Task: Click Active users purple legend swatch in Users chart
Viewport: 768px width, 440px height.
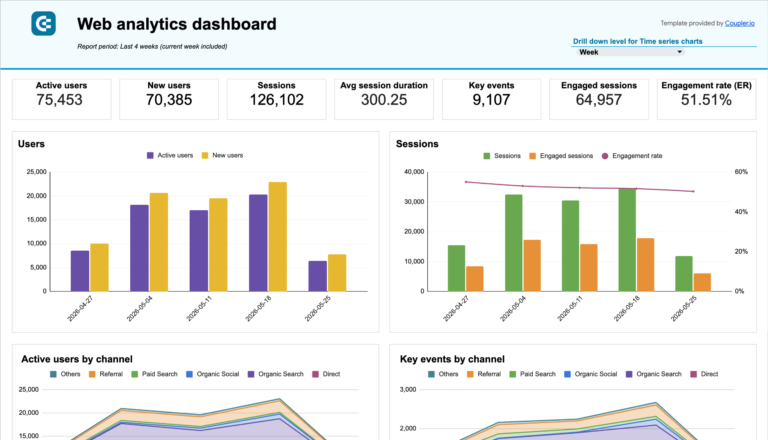Action: coord(150,155)
